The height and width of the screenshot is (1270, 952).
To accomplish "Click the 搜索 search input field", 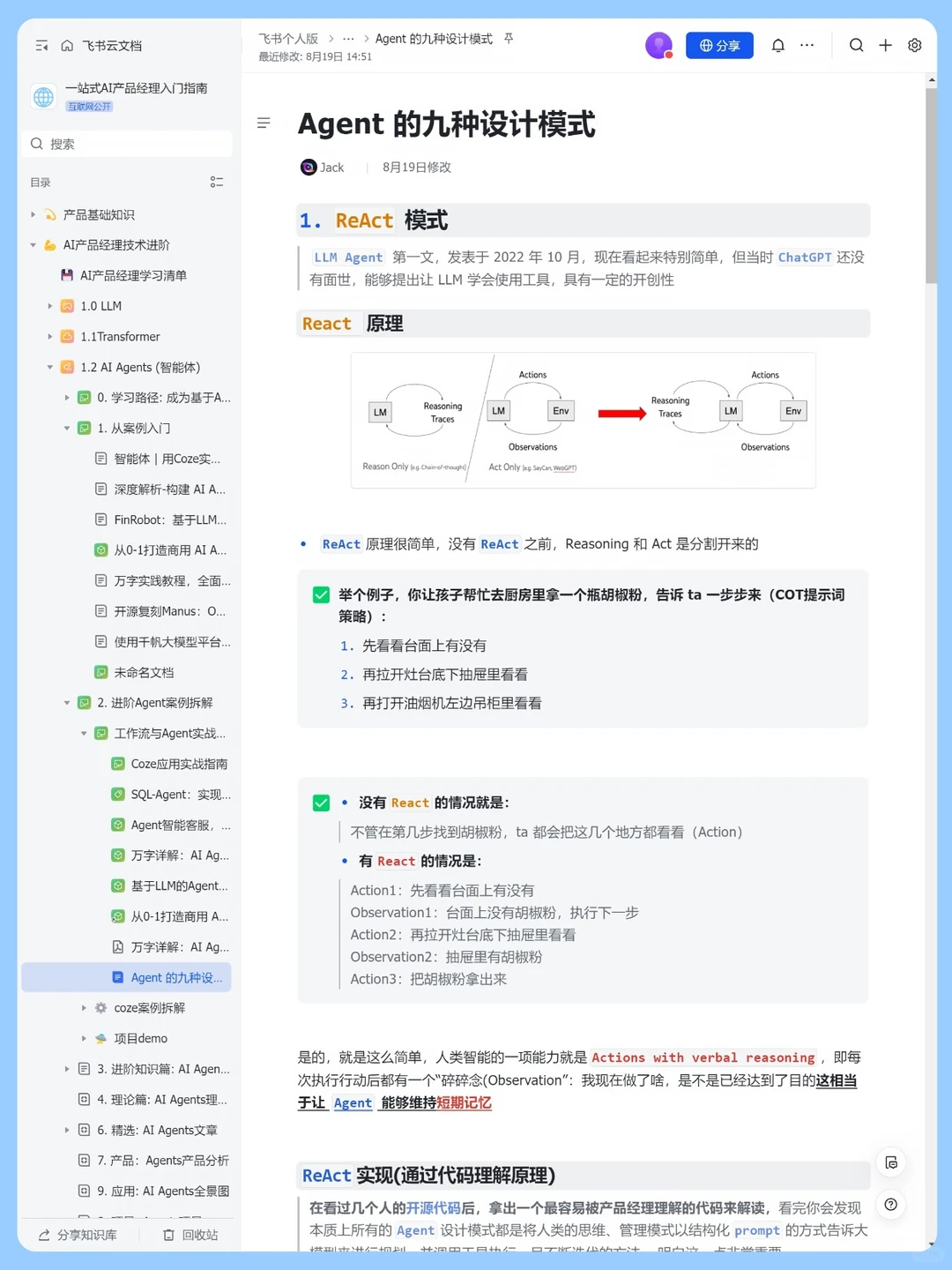I will click(126, 144).
